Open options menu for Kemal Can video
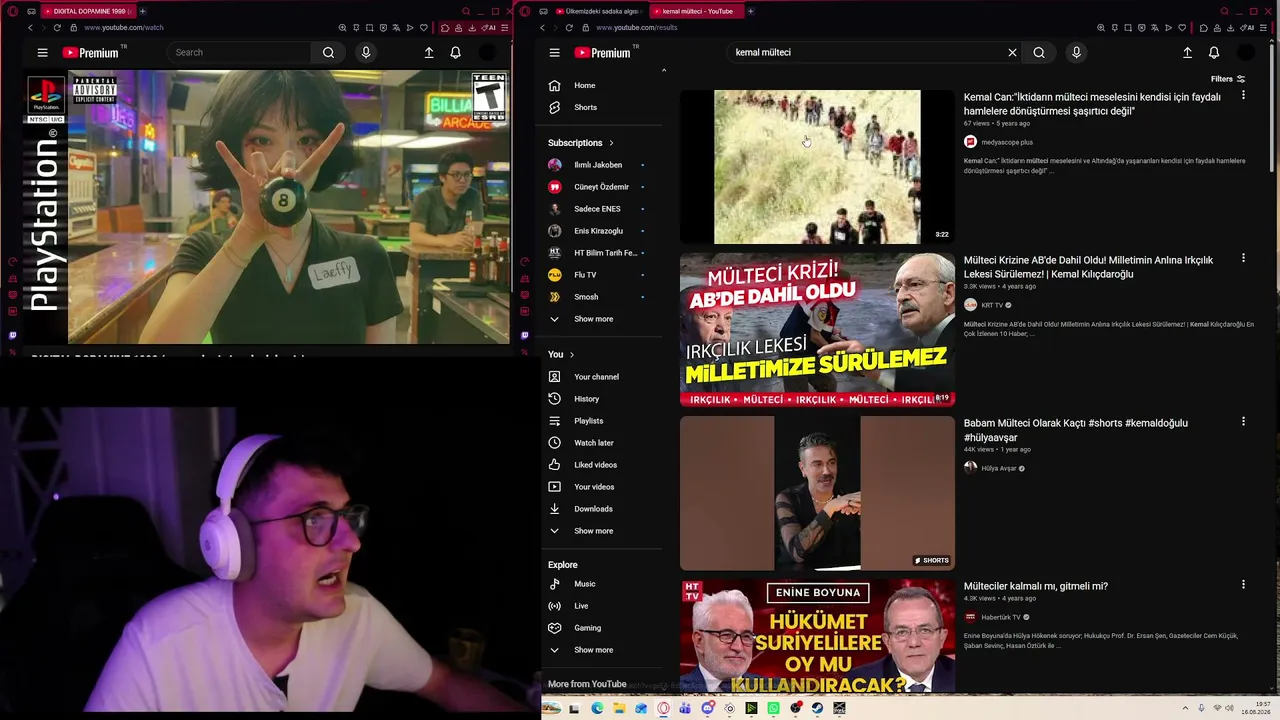 coord(1243,95)
